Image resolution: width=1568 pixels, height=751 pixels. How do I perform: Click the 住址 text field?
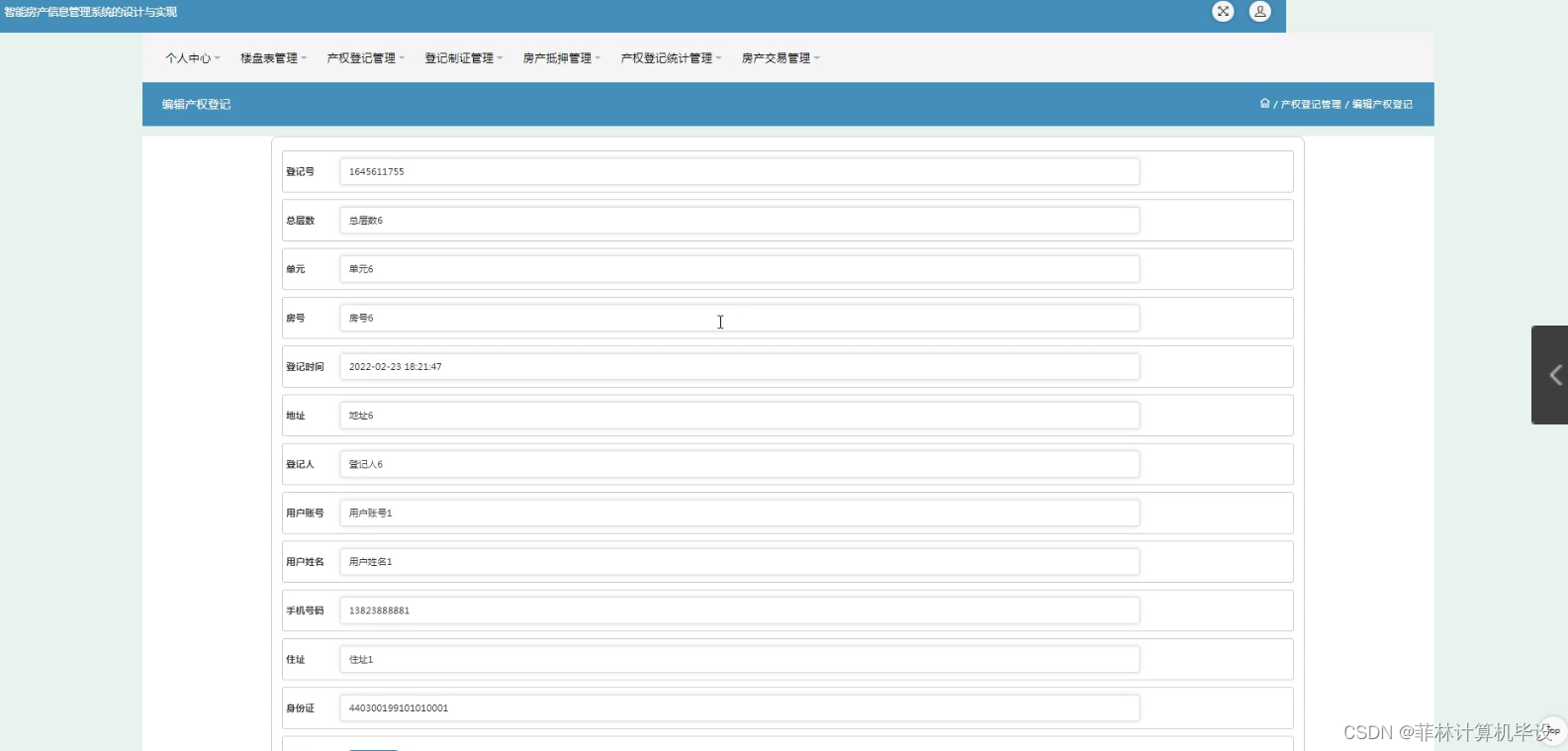pos(740,659)
